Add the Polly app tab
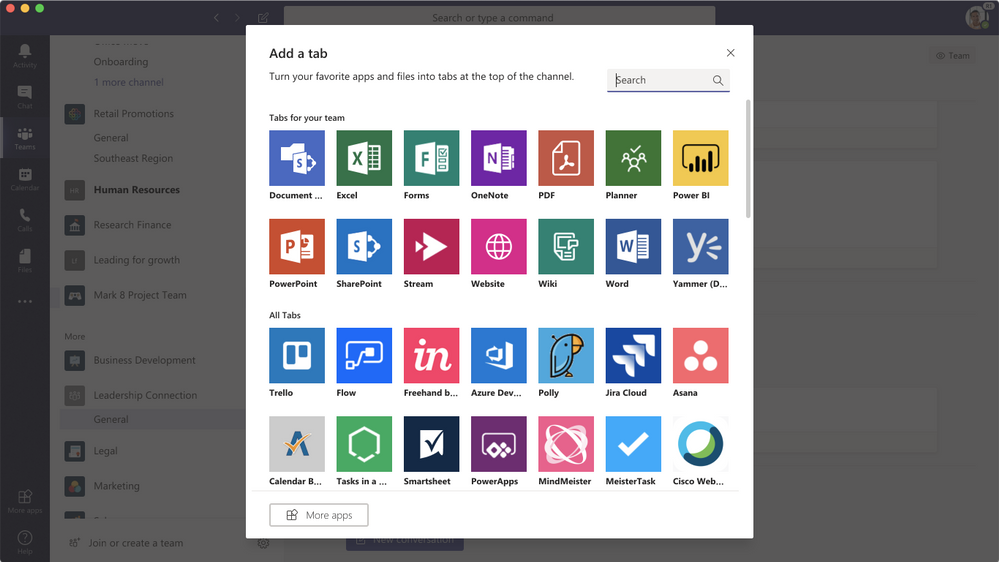This screenshot has height=562, width=999. click(x=566, y=356)
